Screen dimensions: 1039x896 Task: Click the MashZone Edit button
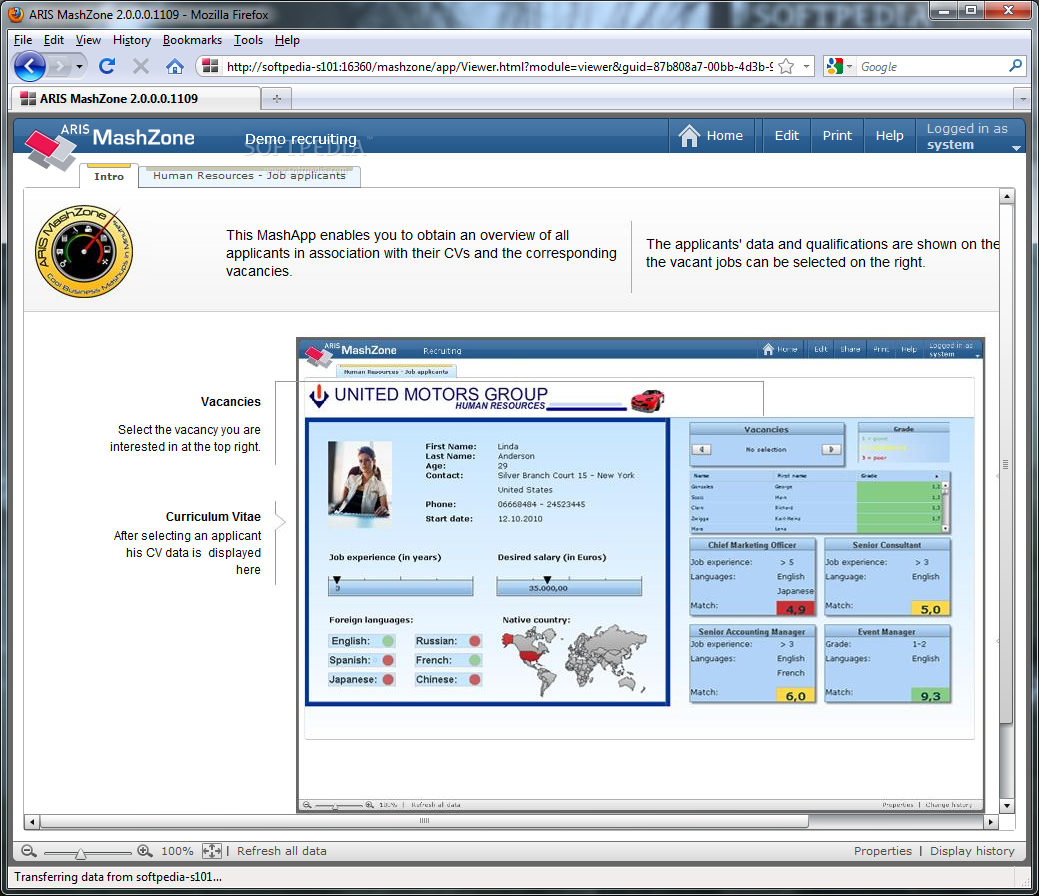point(787,136)
